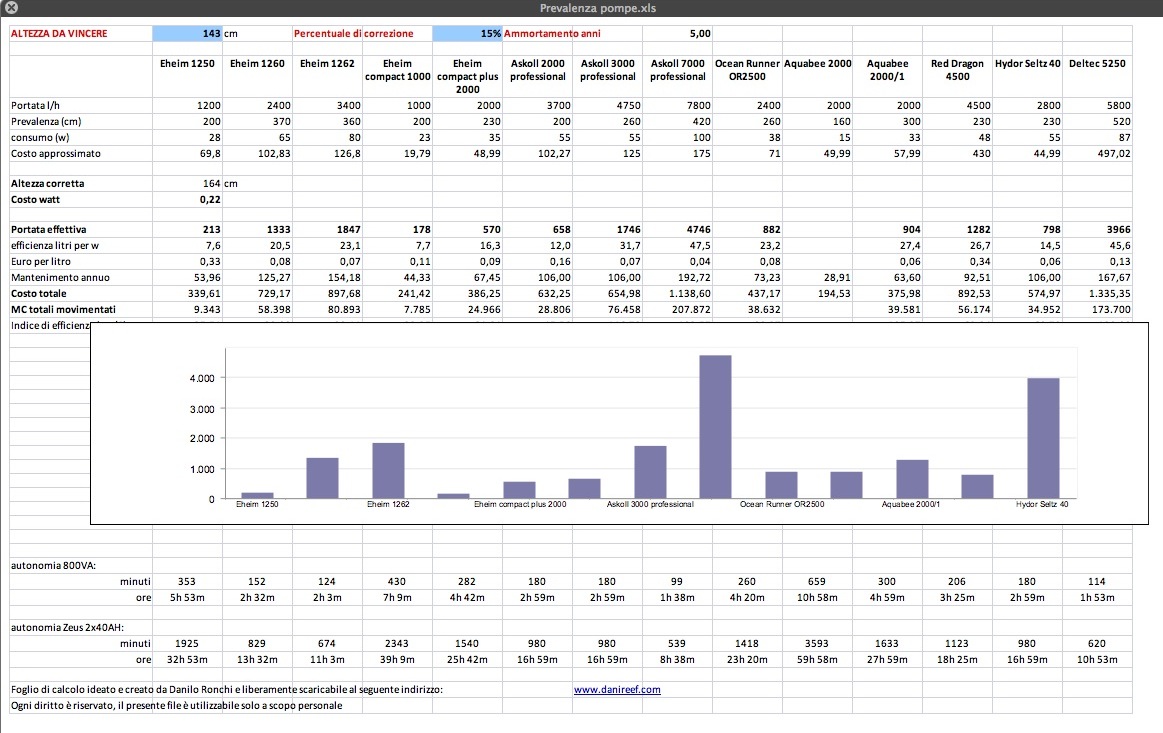Click the autonomia 800VA: label

53,565
